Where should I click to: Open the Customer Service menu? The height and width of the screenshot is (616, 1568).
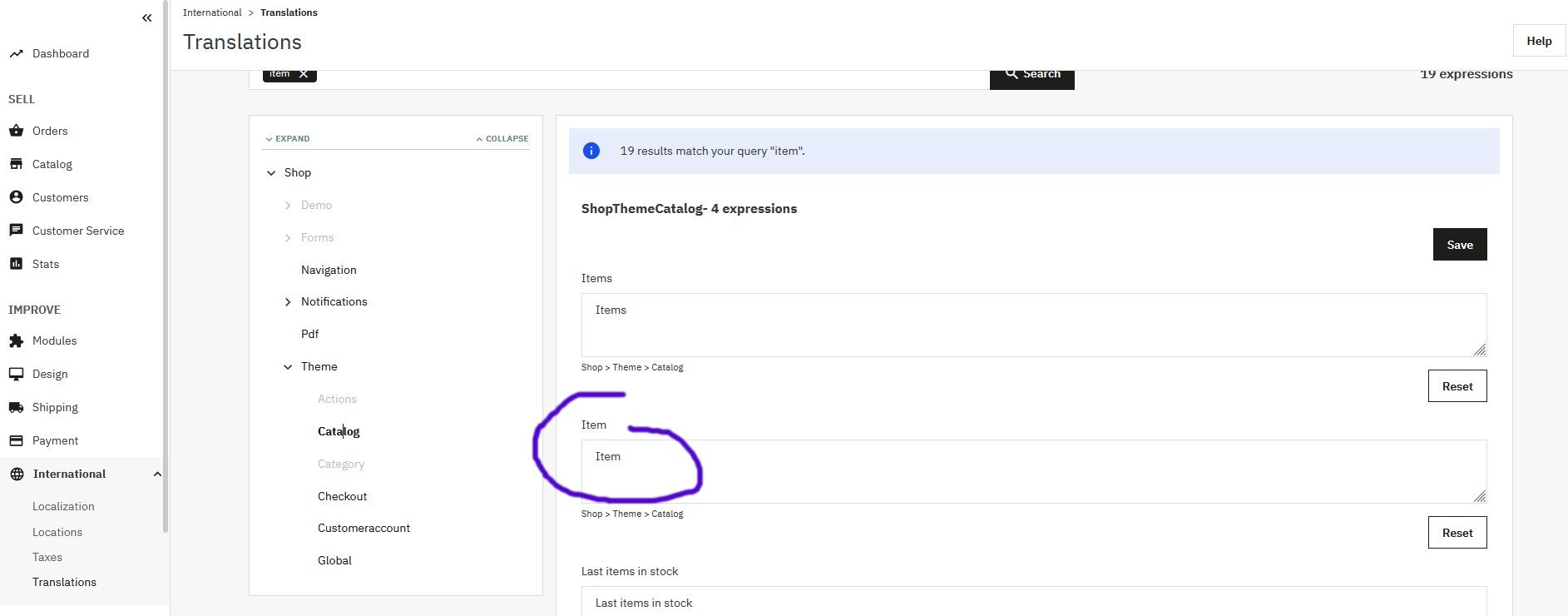78,231
